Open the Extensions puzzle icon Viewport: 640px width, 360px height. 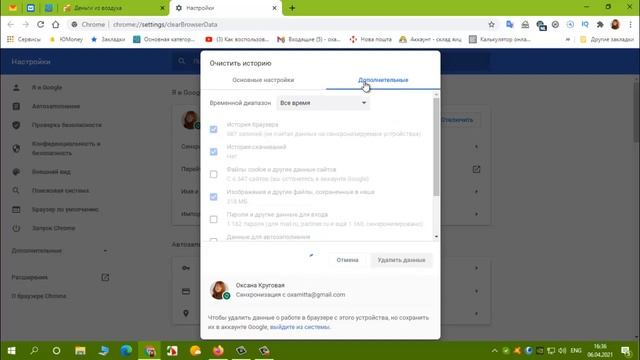click(x=600, y=24)
